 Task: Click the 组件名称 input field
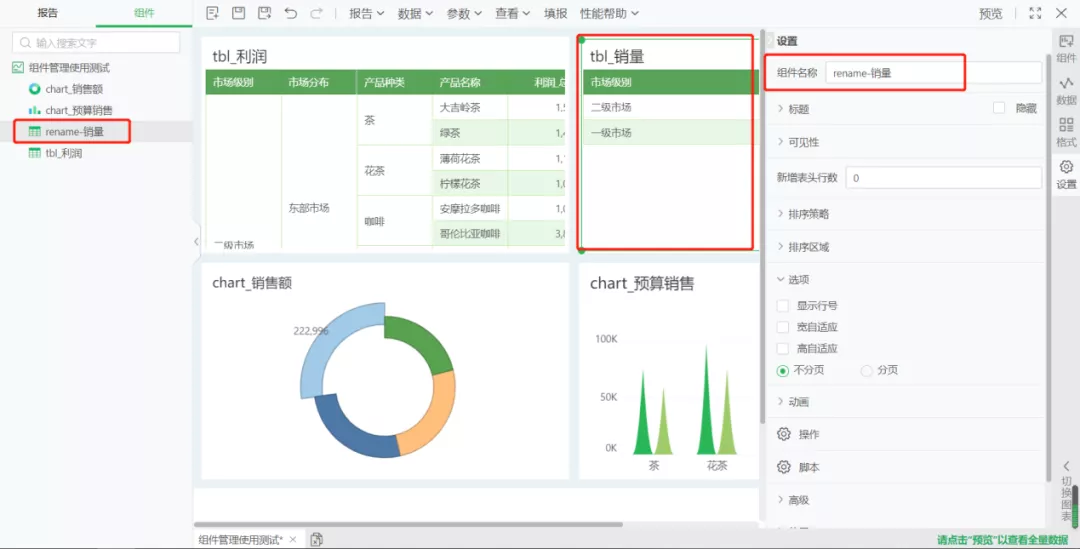point(933,72)
